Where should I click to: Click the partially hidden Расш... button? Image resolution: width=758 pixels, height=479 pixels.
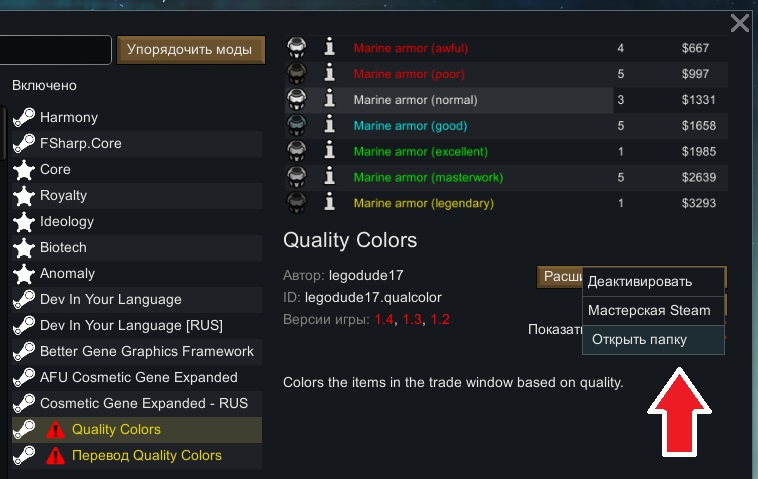pos(560,277)
